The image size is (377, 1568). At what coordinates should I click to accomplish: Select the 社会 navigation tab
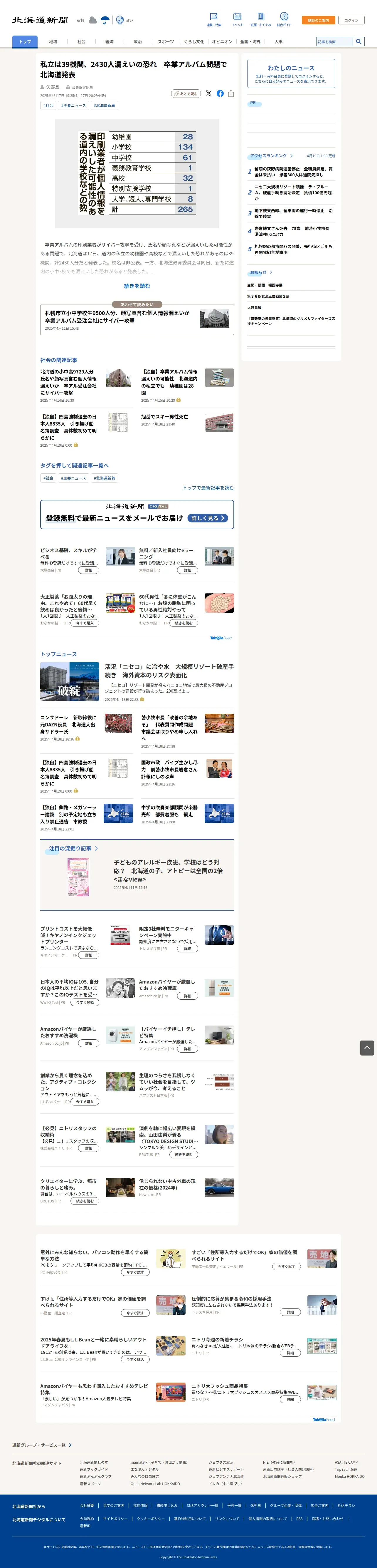click(82, 41)
